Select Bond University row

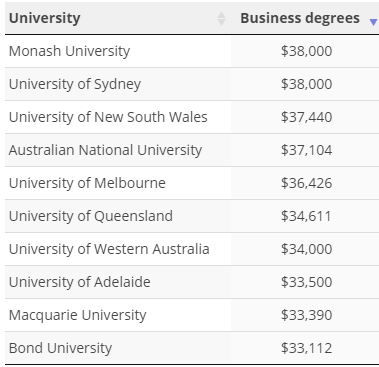pos(192,348)
